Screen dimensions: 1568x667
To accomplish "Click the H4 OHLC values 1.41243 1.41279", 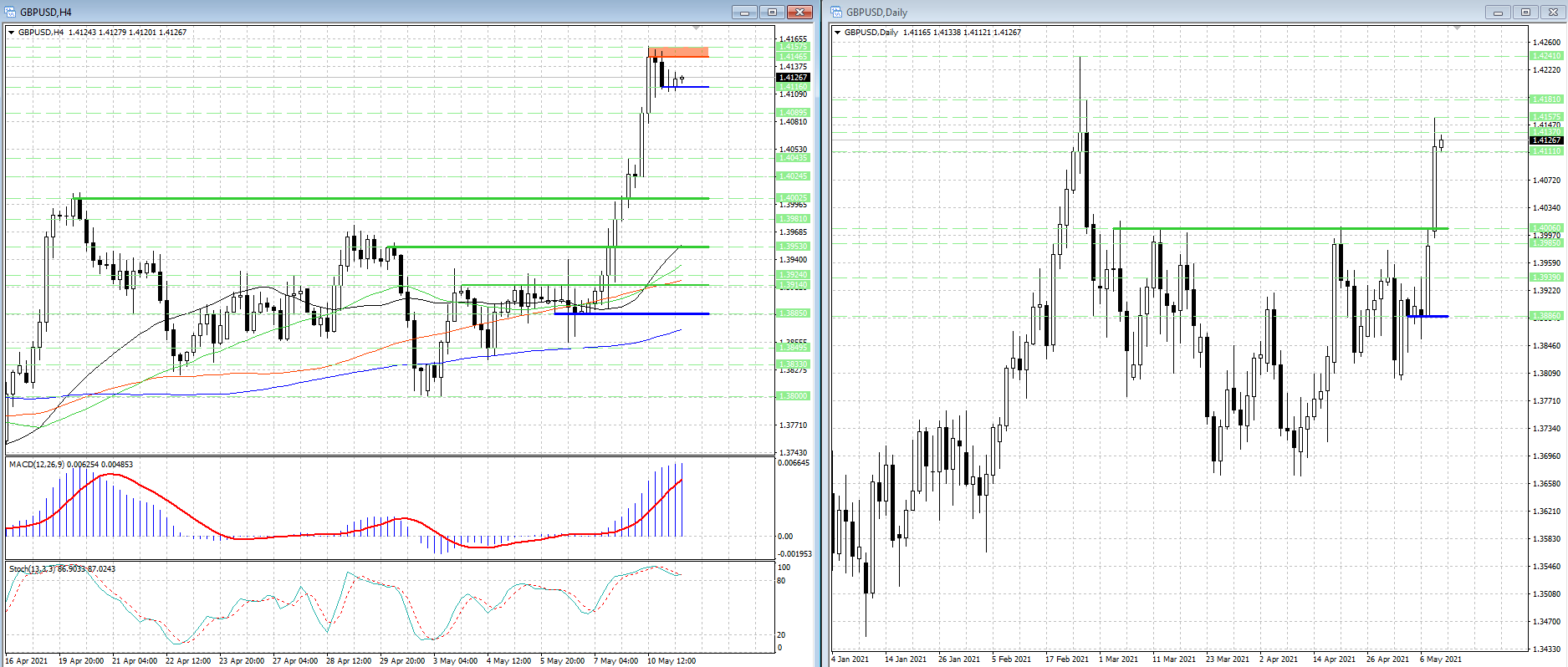I will click(98, 33).
